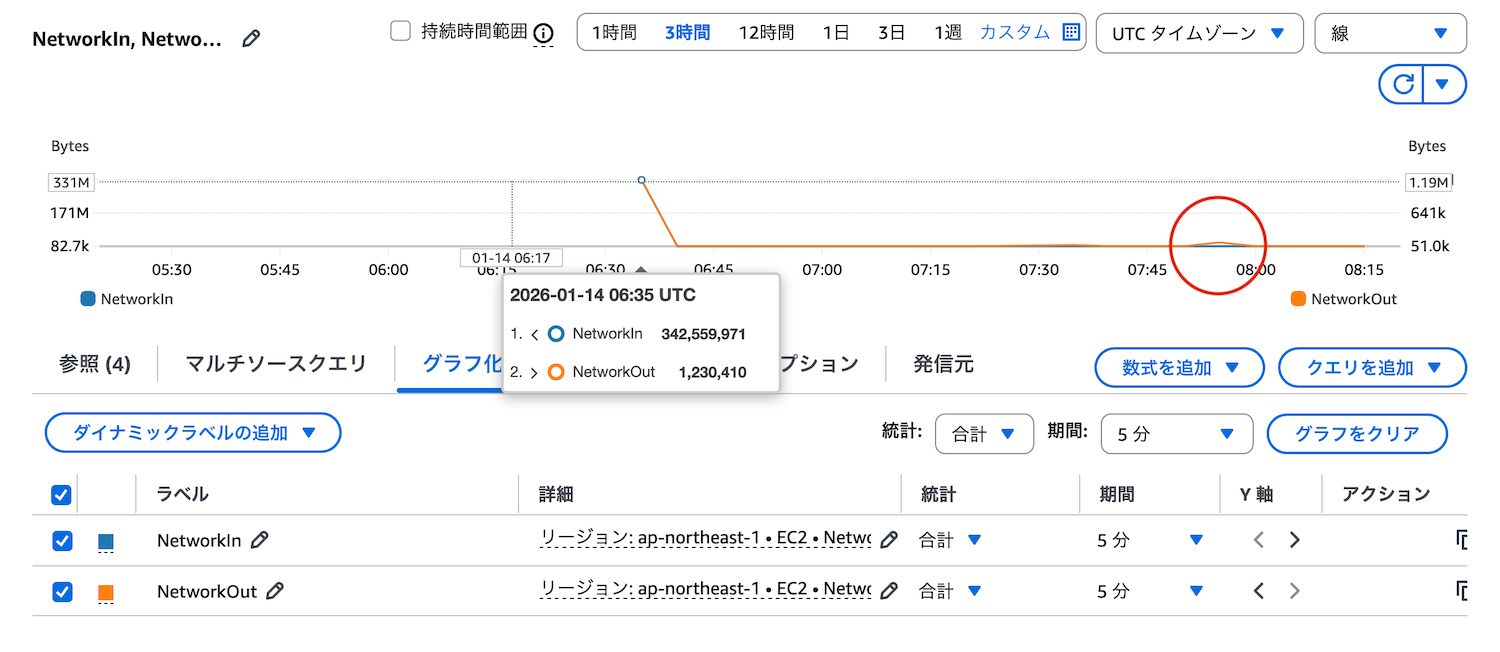Screen dimensions: 1500x652
Task: Enable the 持続時間範囲 checkbox
Action: click(401, 31)
